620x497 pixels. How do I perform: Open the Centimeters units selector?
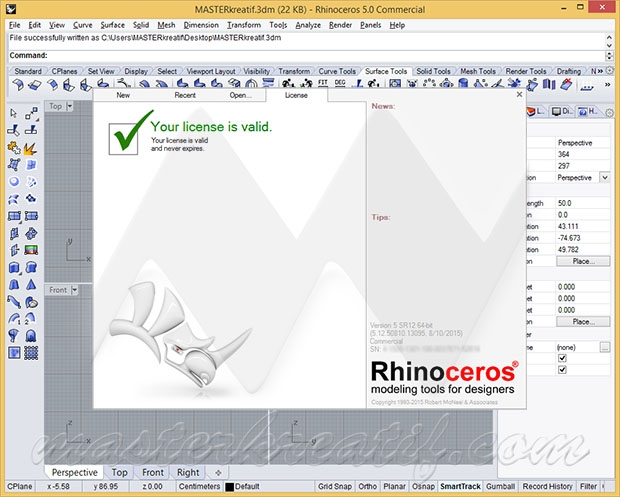[199, 486]
